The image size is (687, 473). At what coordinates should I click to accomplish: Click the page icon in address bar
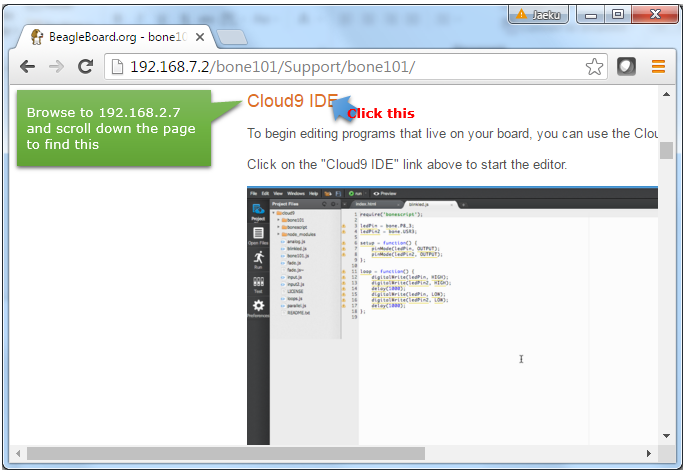click(x=117, y=67)
